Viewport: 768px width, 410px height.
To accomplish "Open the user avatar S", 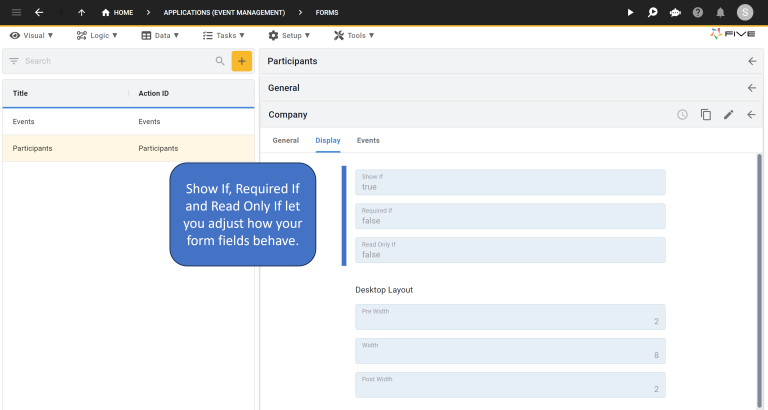I will tap(745, 12).
